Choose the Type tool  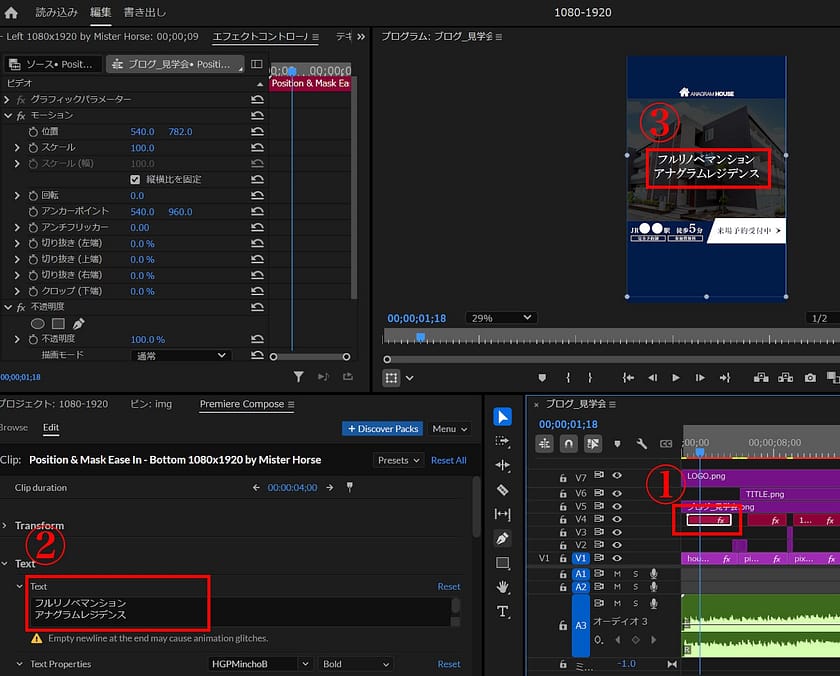[503, 611]
